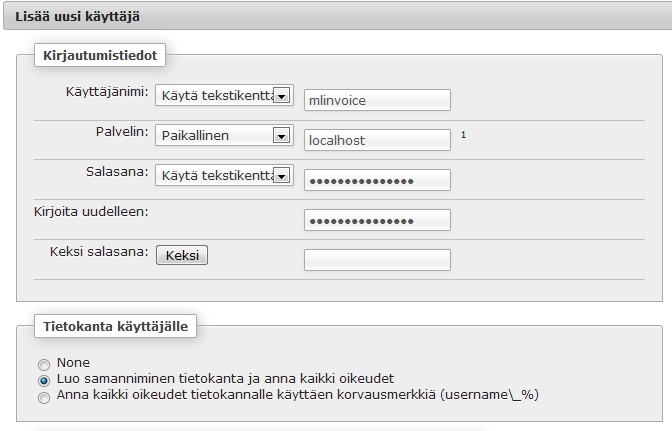Click the Kirjoita uudelleen label

click(91, 212)
